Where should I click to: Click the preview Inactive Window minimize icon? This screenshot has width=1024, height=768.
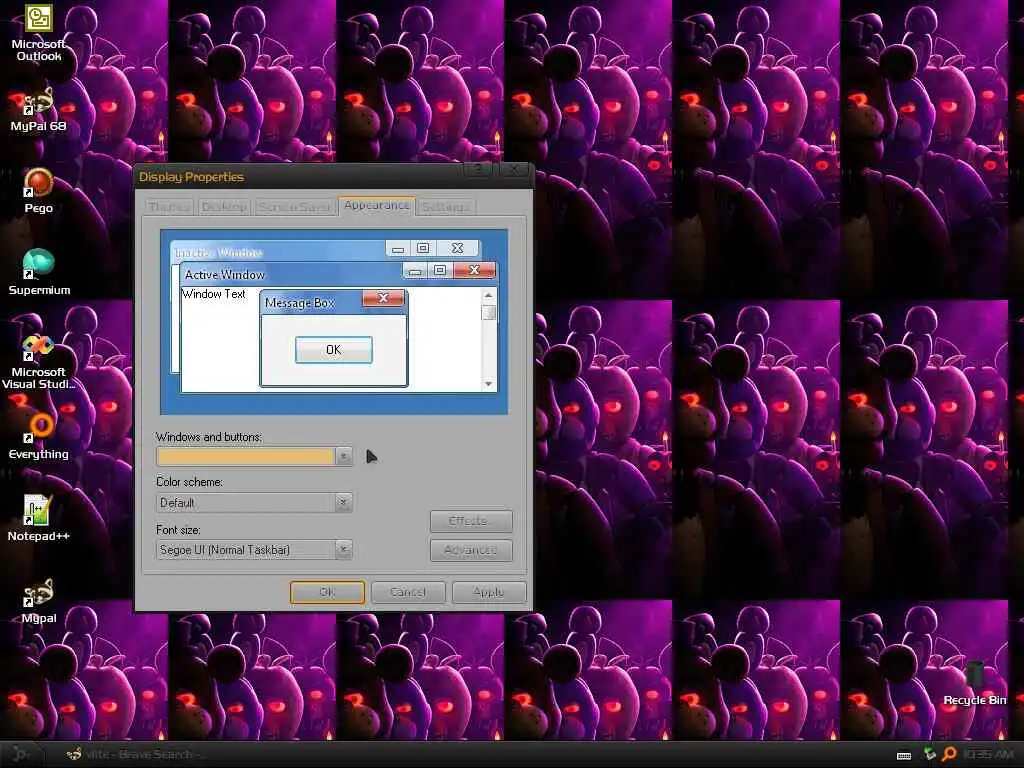pos(398,249)
